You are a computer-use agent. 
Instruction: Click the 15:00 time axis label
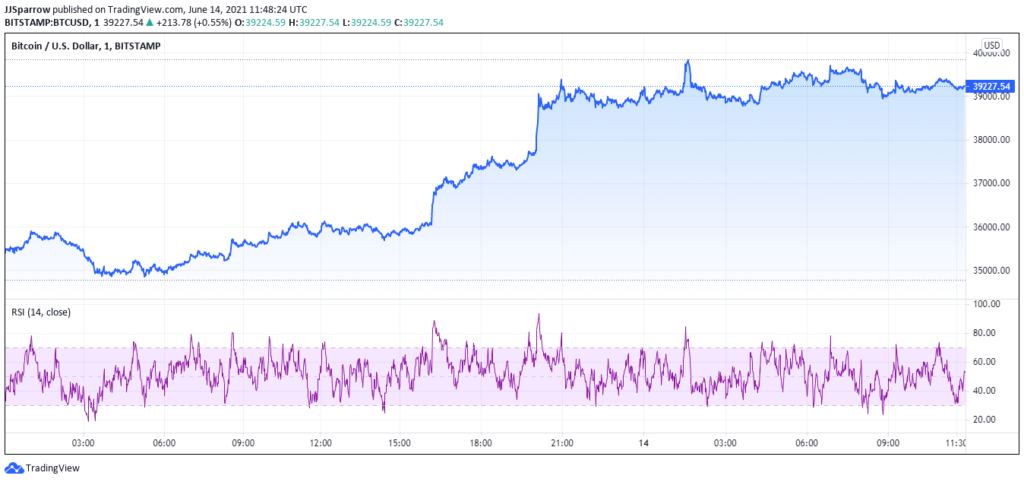click(x=400, y=442)
